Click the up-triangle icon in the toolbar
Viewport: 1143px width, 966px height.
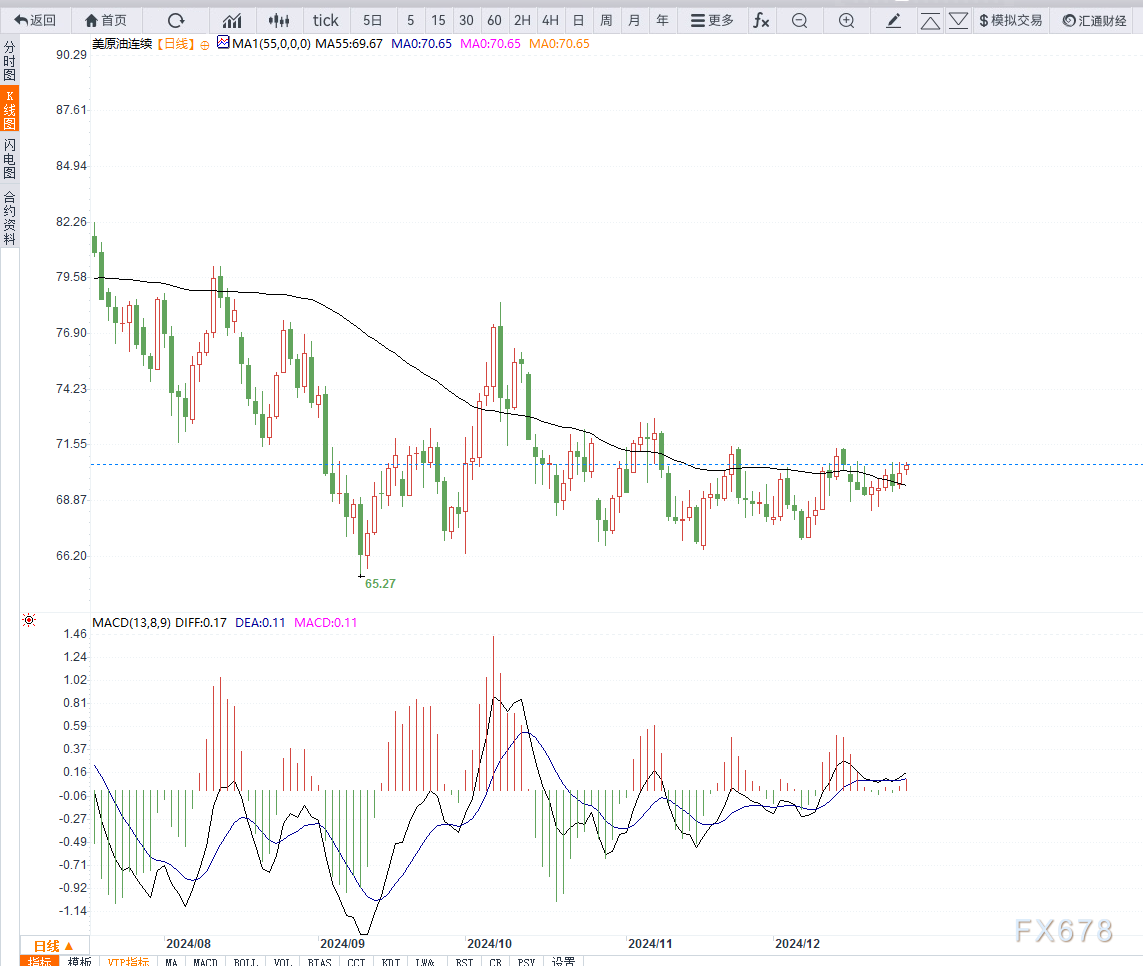930,20
